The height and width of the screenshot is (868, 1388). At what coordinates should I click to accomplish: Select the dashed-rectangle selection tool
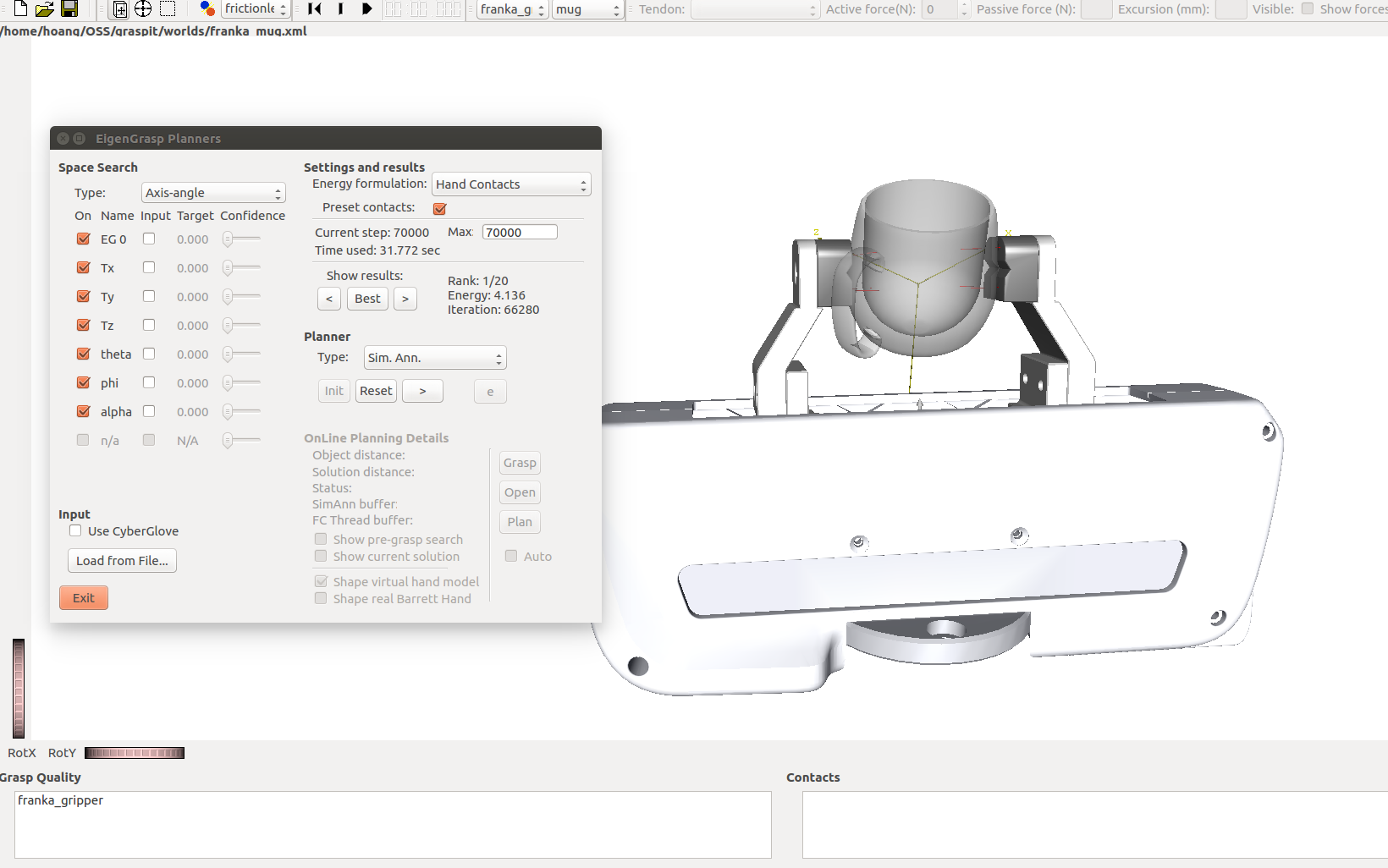pos(168,8)
